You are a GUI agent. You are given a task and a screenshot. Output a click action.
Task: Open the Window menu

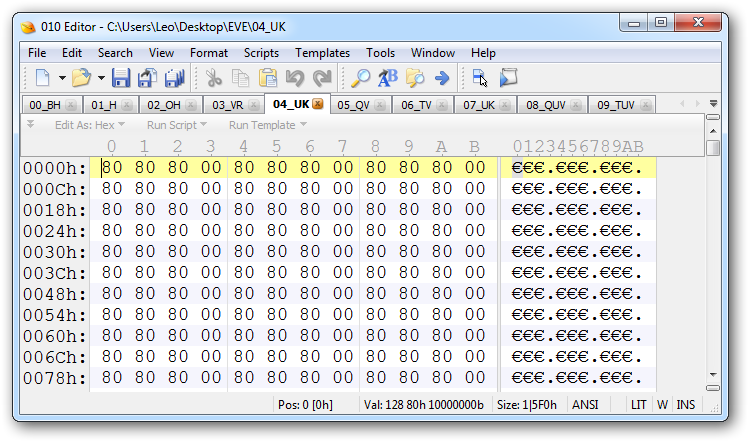pyautogui.click(x=433, y=53)
